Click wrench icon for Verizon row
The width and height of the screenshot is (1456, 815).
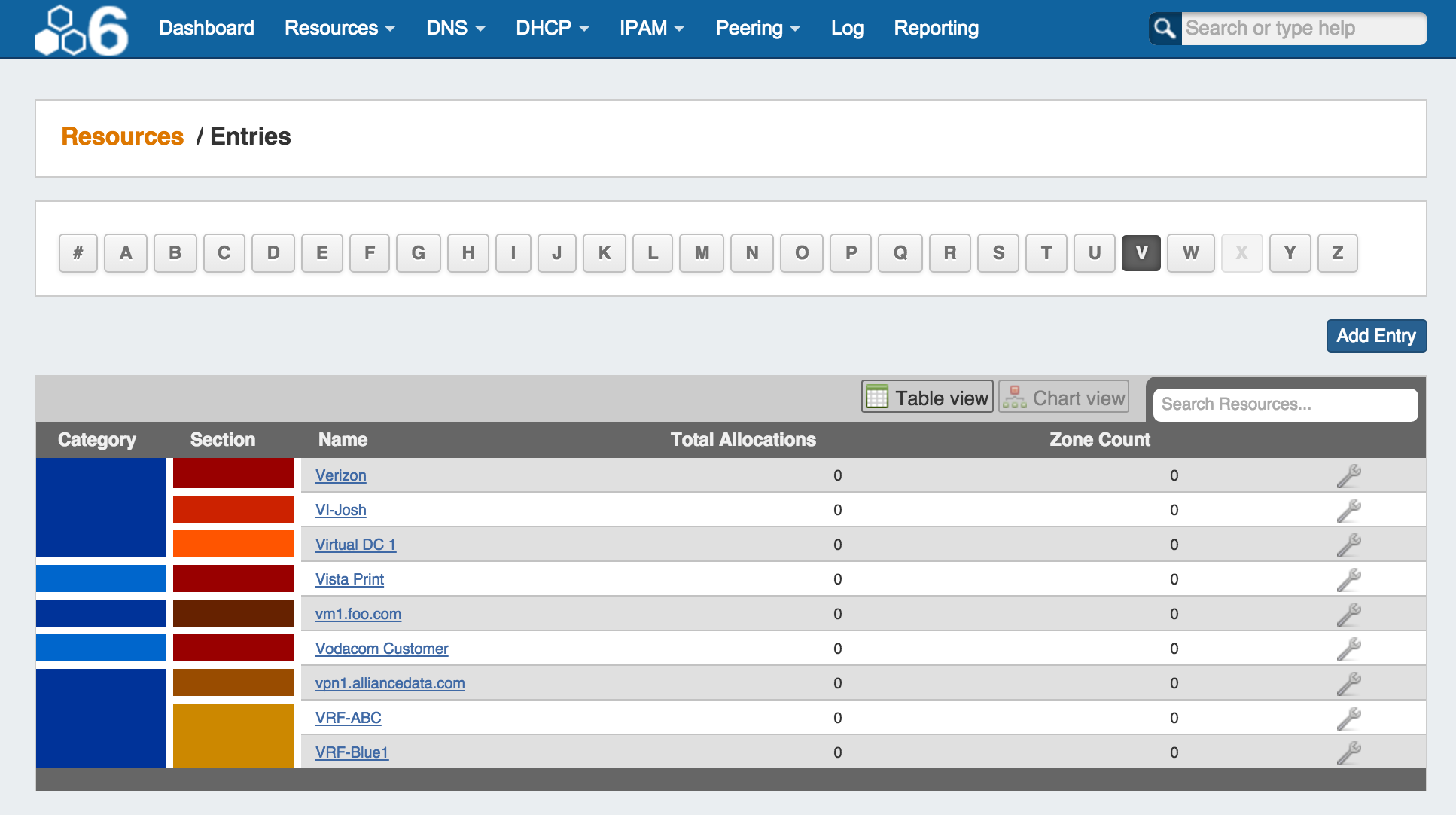(x=1348, y=476)
